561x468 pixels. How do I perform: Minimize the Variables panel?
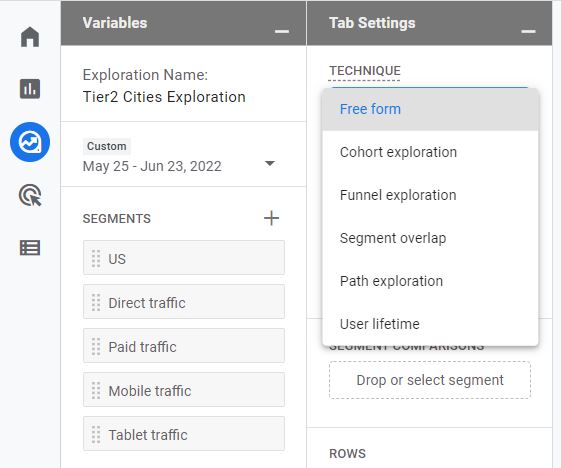coord(282,31)
